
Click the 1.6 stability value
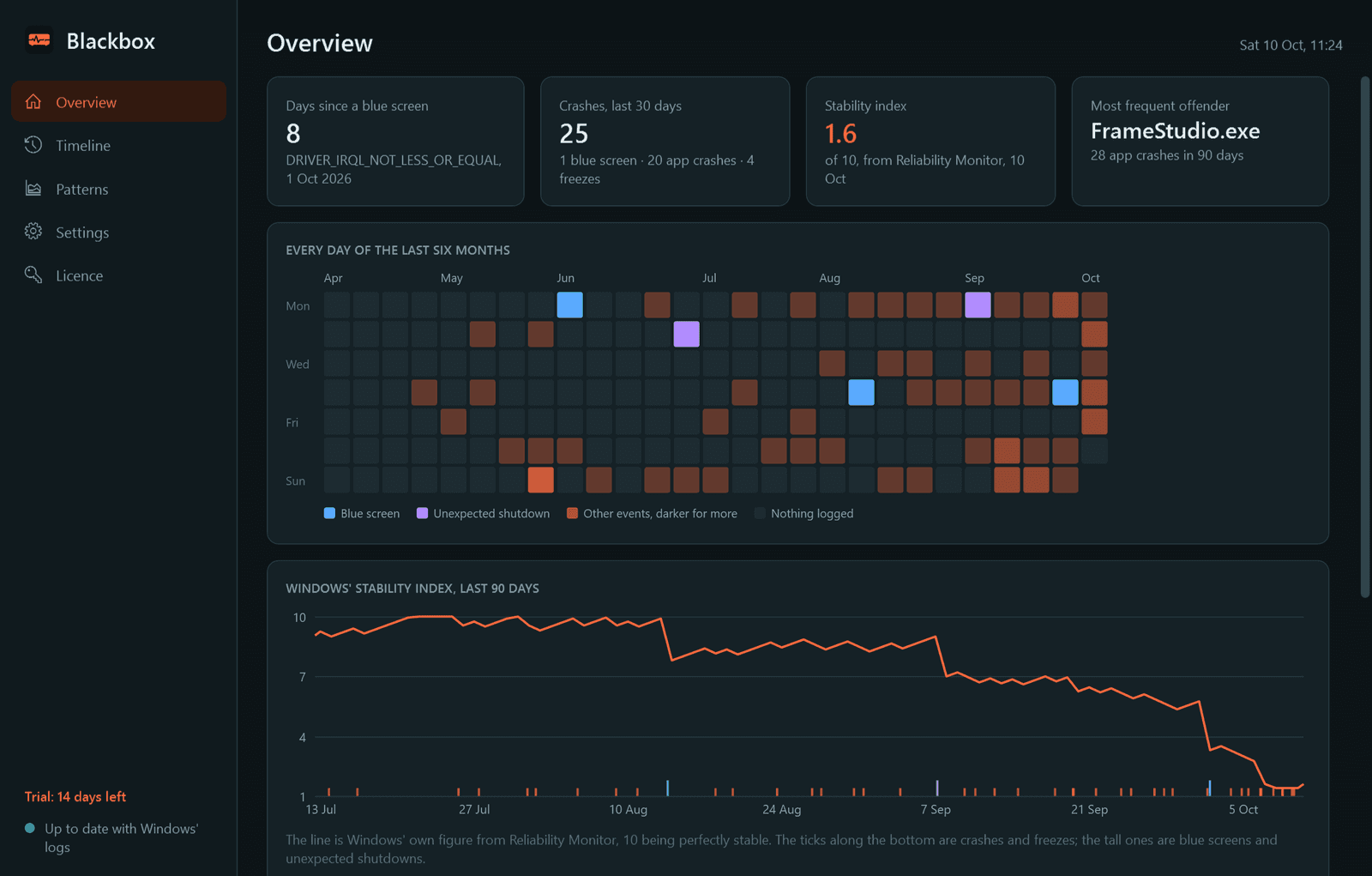tap(840, 133)
